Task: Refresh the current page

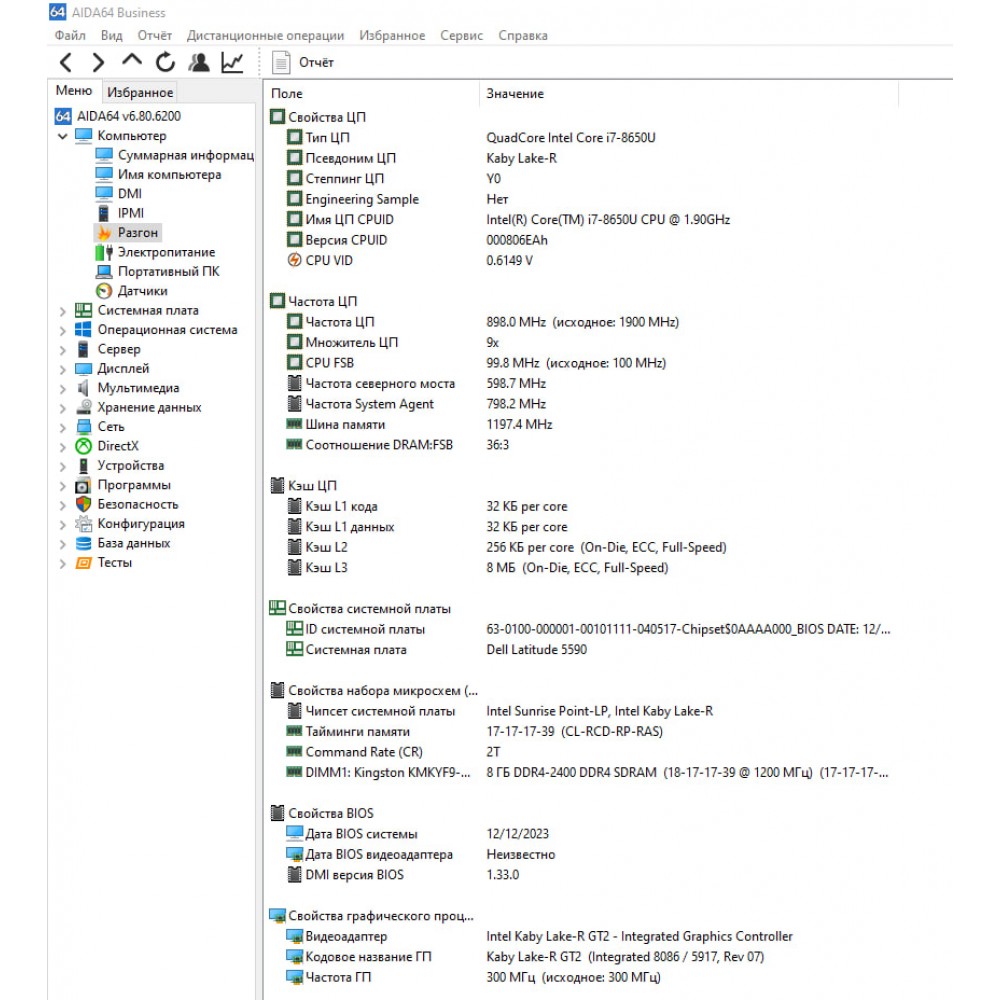Action: [165, 62]
